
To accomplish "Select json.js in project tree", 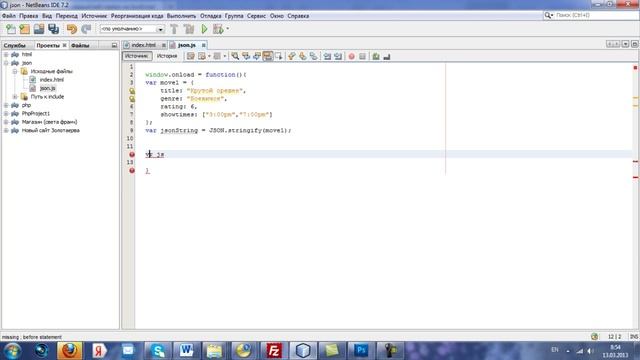I will [x=48, y=88].
